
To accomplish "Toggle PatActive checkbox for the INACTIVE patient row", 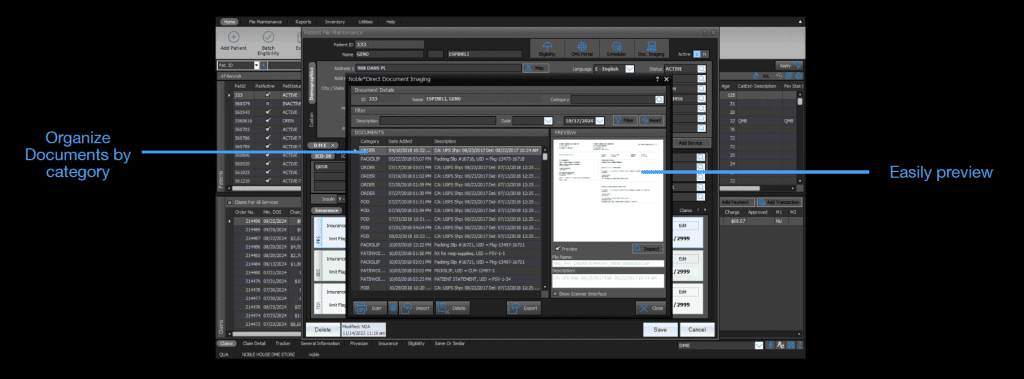I will tap(267, 103).
